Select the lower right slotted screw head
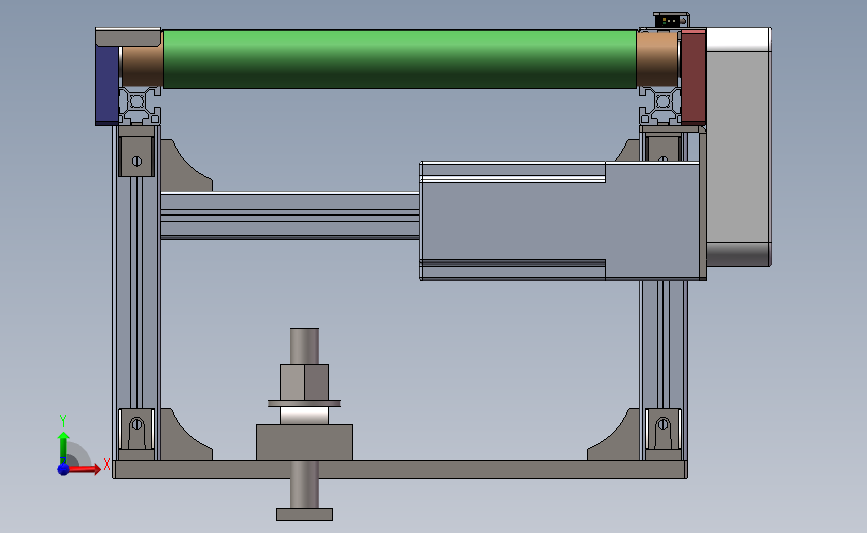867x533 pixels. coord(663,425)
